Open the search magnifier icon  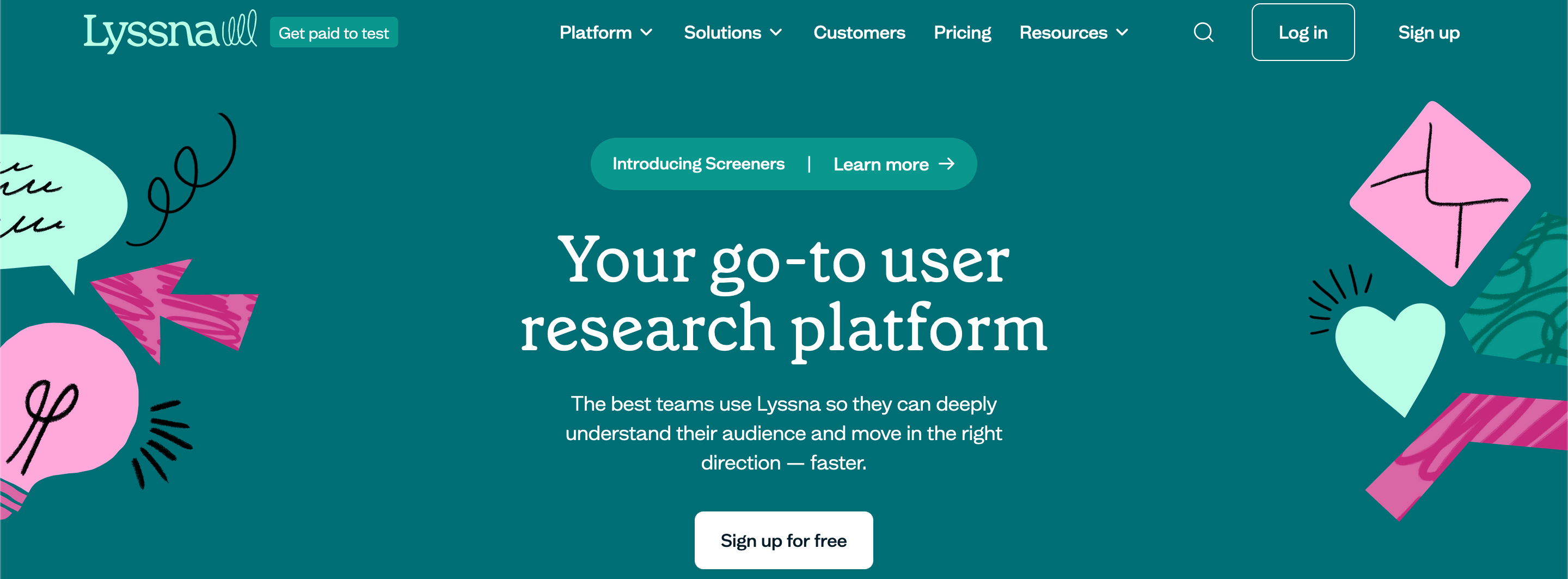[1202, 32]
